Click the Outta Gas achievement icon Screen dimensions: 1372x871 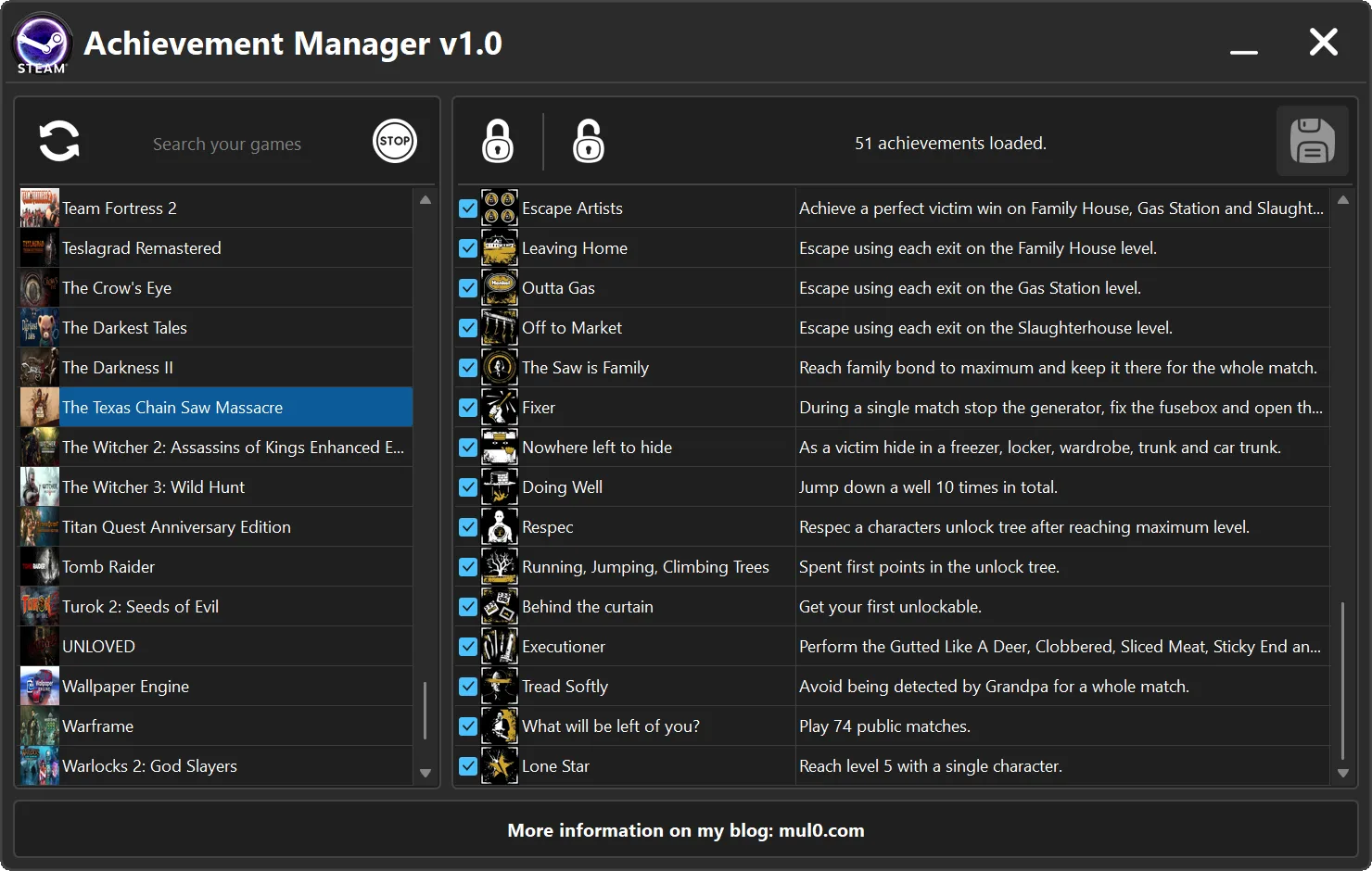[x=500, y=287]
